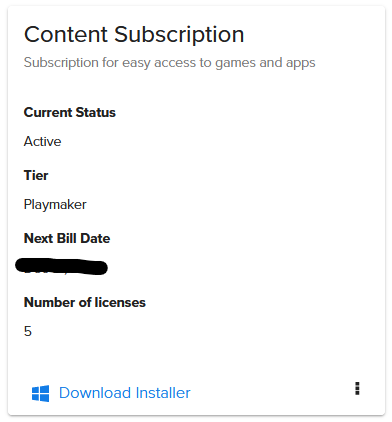Click the word Status in bold label
This screenshot has width=392, height=422.
click(x=96, y=112)
